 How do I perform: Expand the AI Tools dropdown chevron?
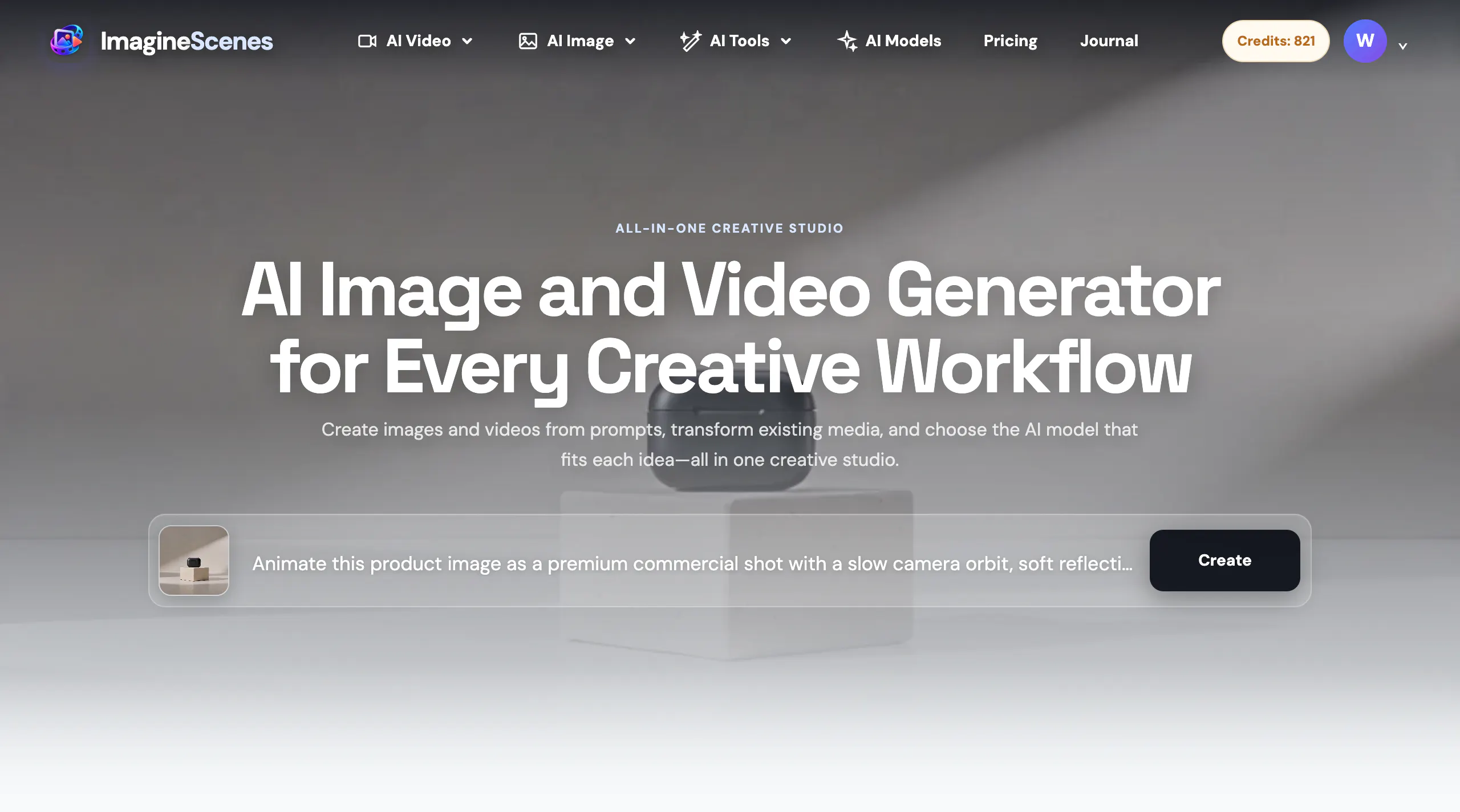tap(786, 41)
